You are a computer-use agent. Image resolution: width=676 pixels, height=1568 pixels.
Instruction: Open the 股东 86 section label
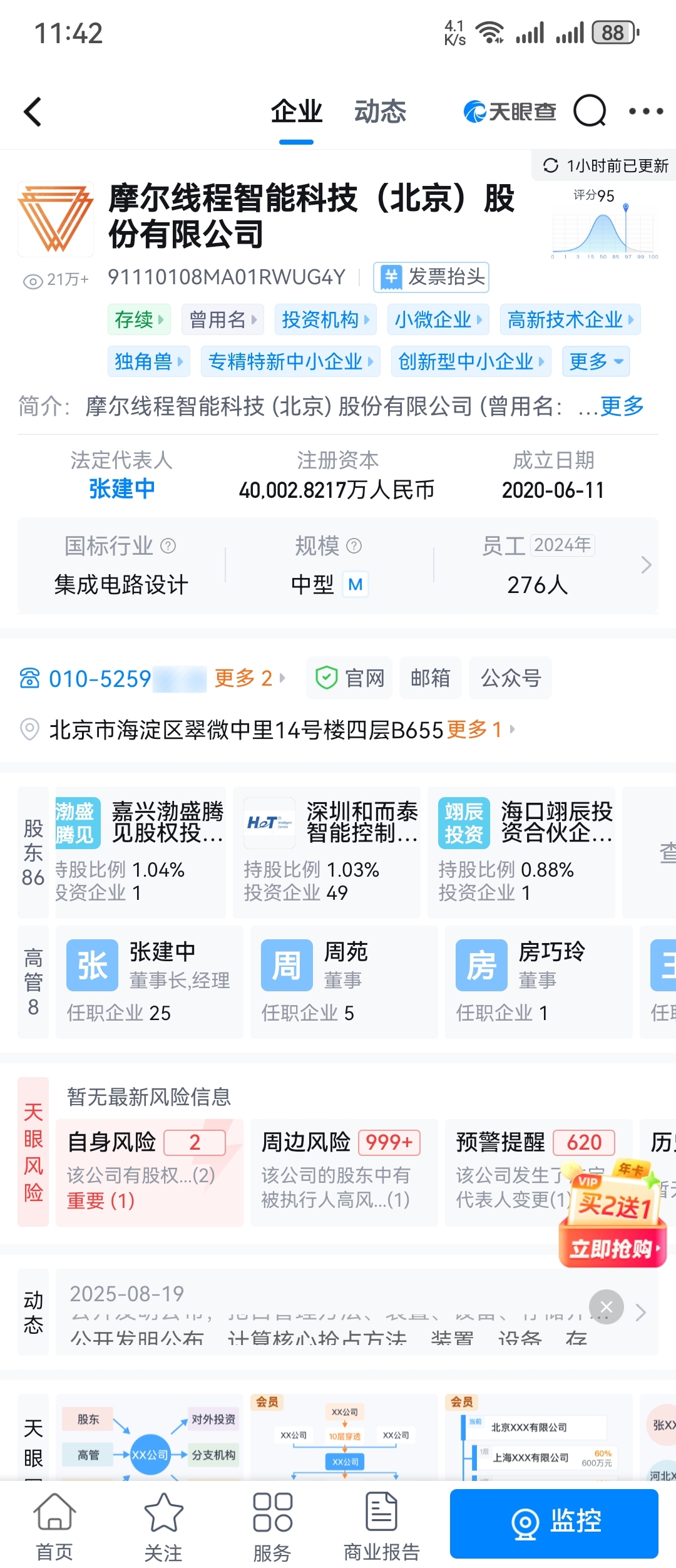click(x=33, y=852)
